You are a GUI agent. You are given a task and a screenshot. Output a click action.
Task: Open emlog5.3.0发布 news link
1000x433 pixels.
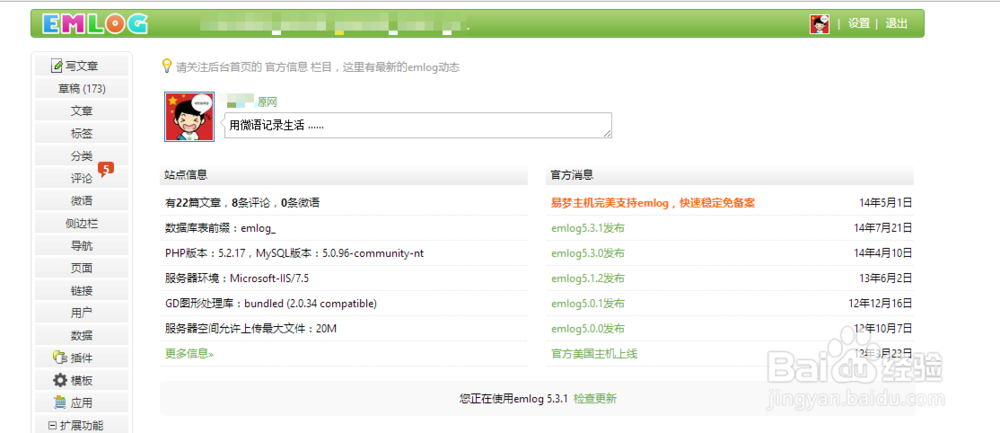[588, 253]
